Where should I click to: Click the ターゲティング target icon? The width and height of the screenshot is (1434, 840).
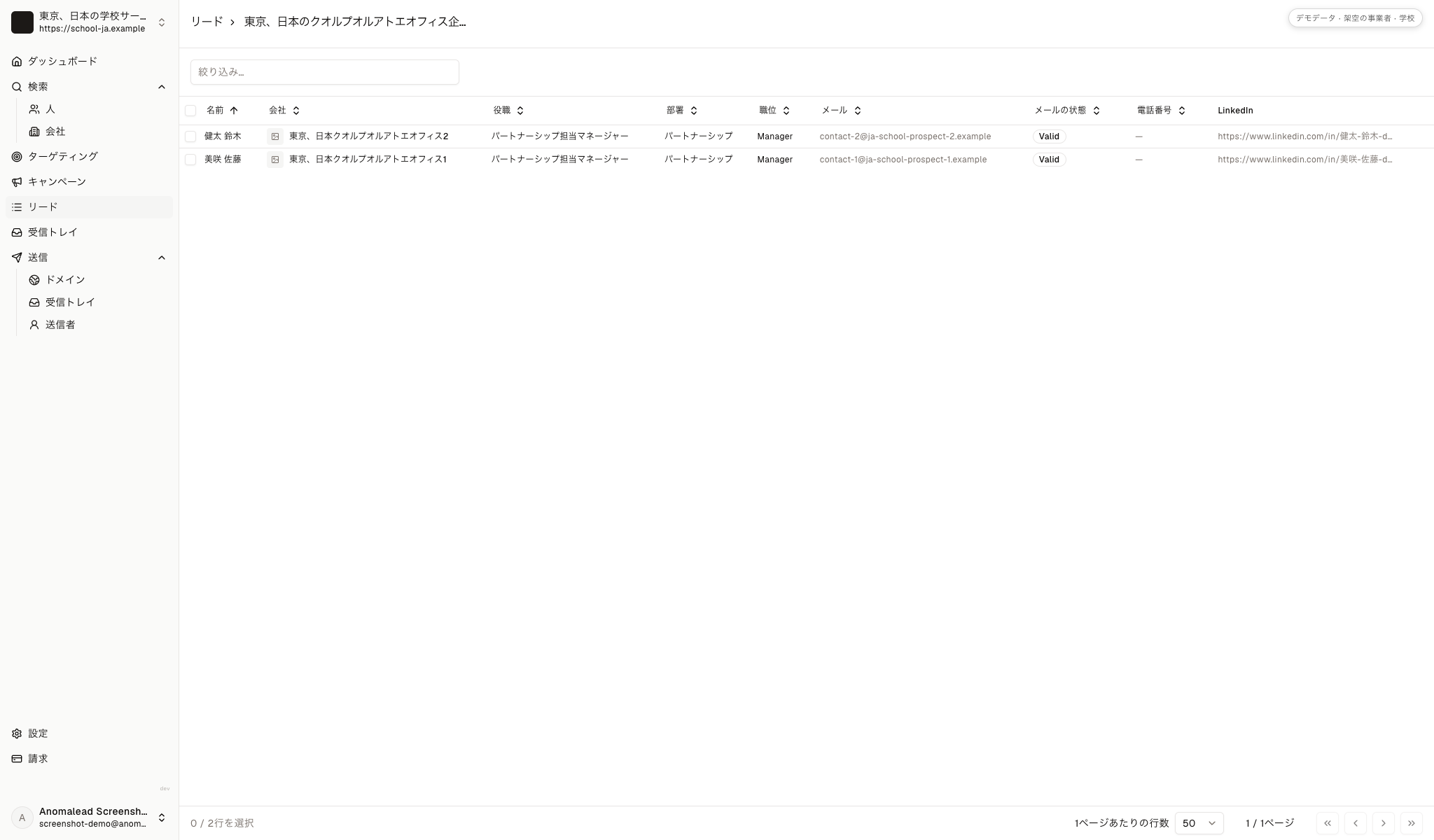[17, 157]
